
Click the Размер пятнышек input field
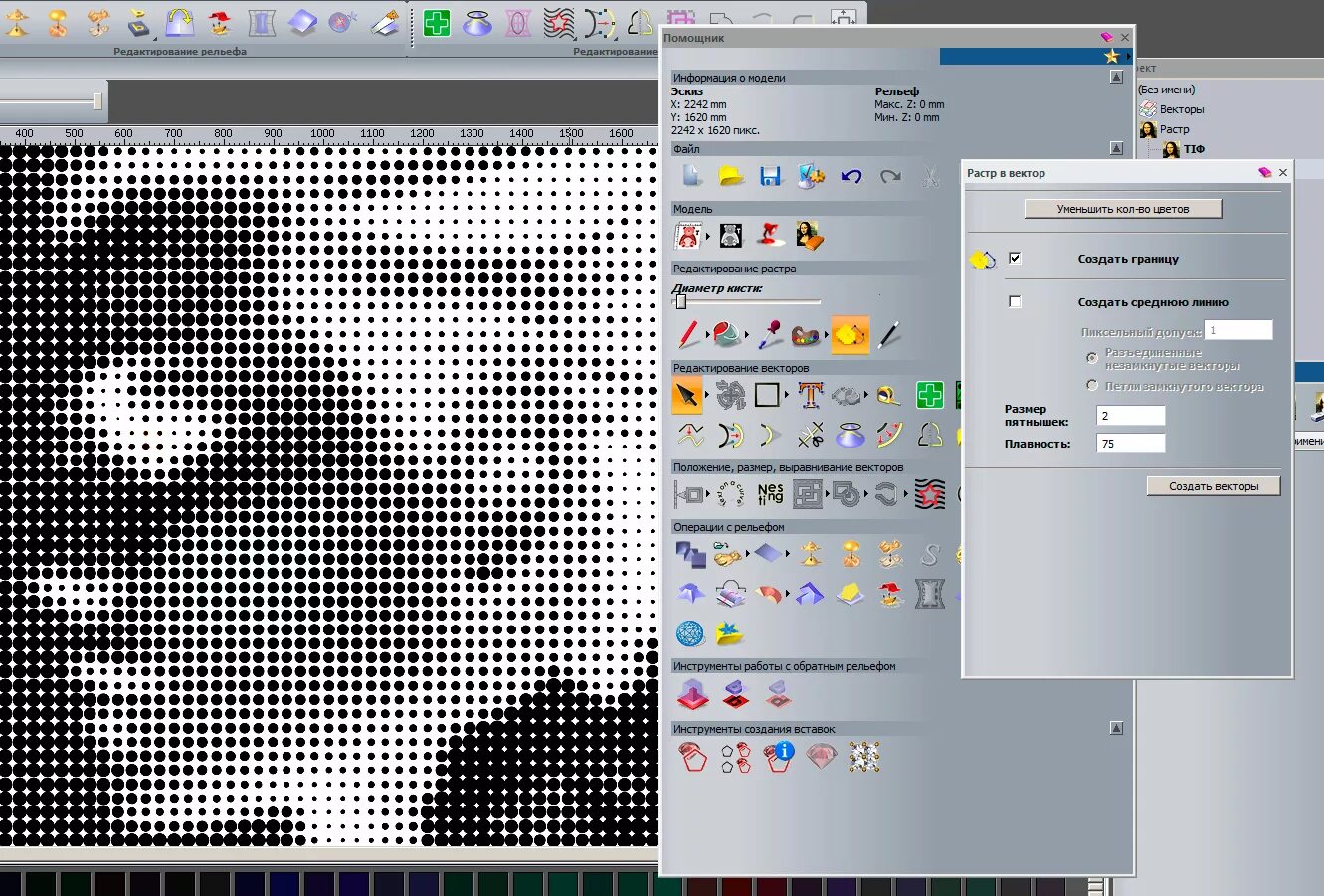tap(1130, 416)
